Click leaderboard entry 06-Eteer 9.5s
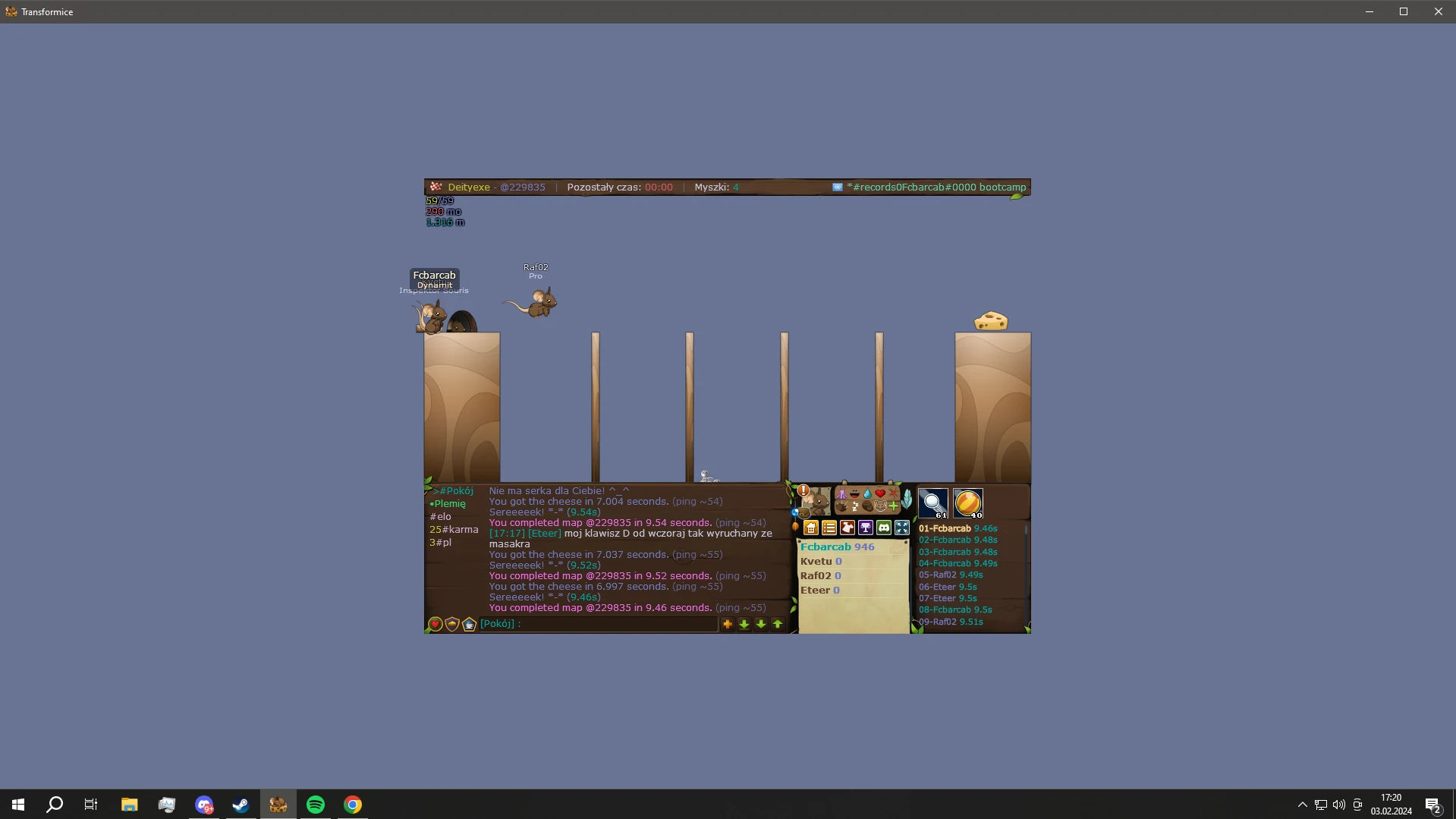The height and width of the screenshot is (819, 1456). coord(948,587)
